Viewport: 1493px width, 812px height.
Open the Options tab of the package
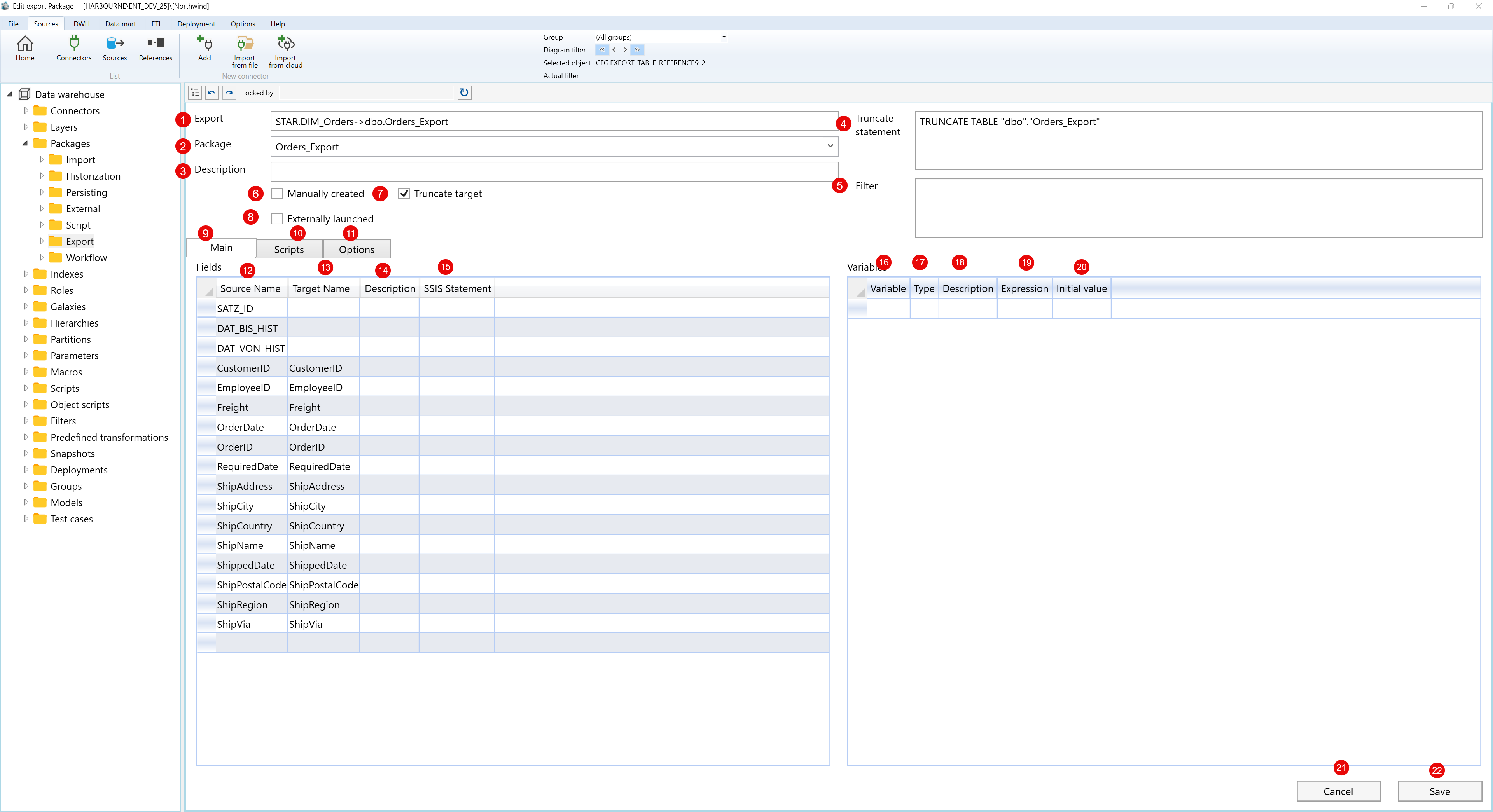click(x=357, y=249)
